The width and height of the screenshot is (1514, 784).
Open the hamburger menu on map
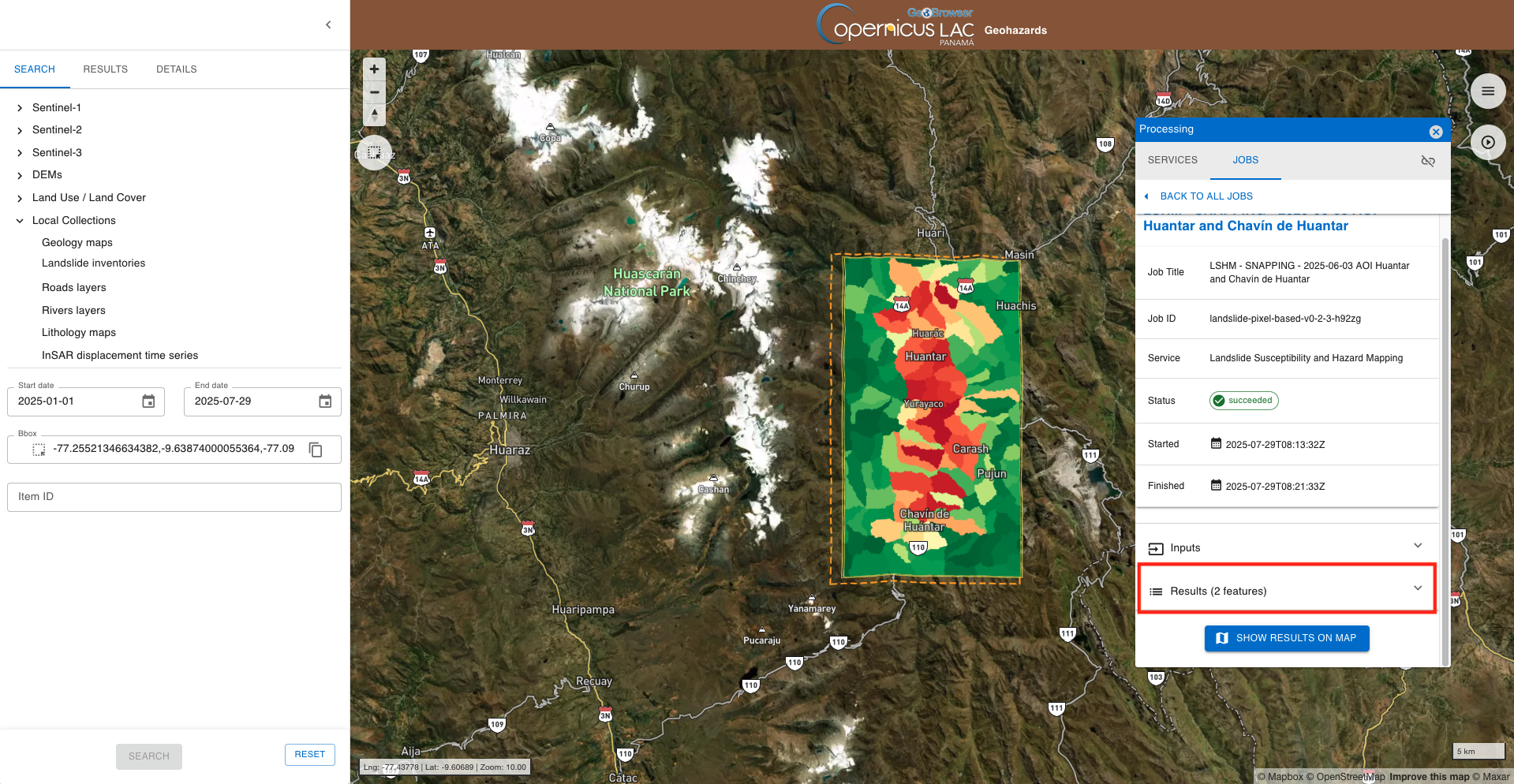click(1487, 91)
